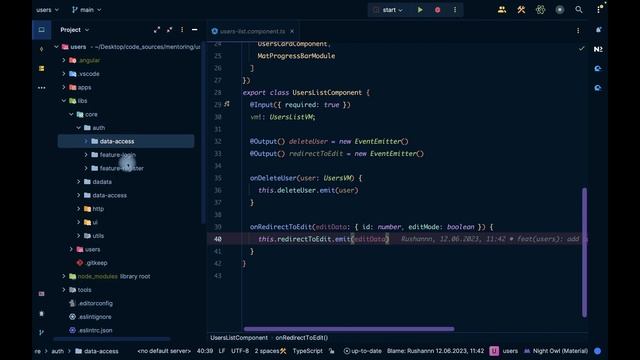Collapse all items in the Project tree
Image resolution: width=640 pixels, height=360 pixels.
point(169,30)
